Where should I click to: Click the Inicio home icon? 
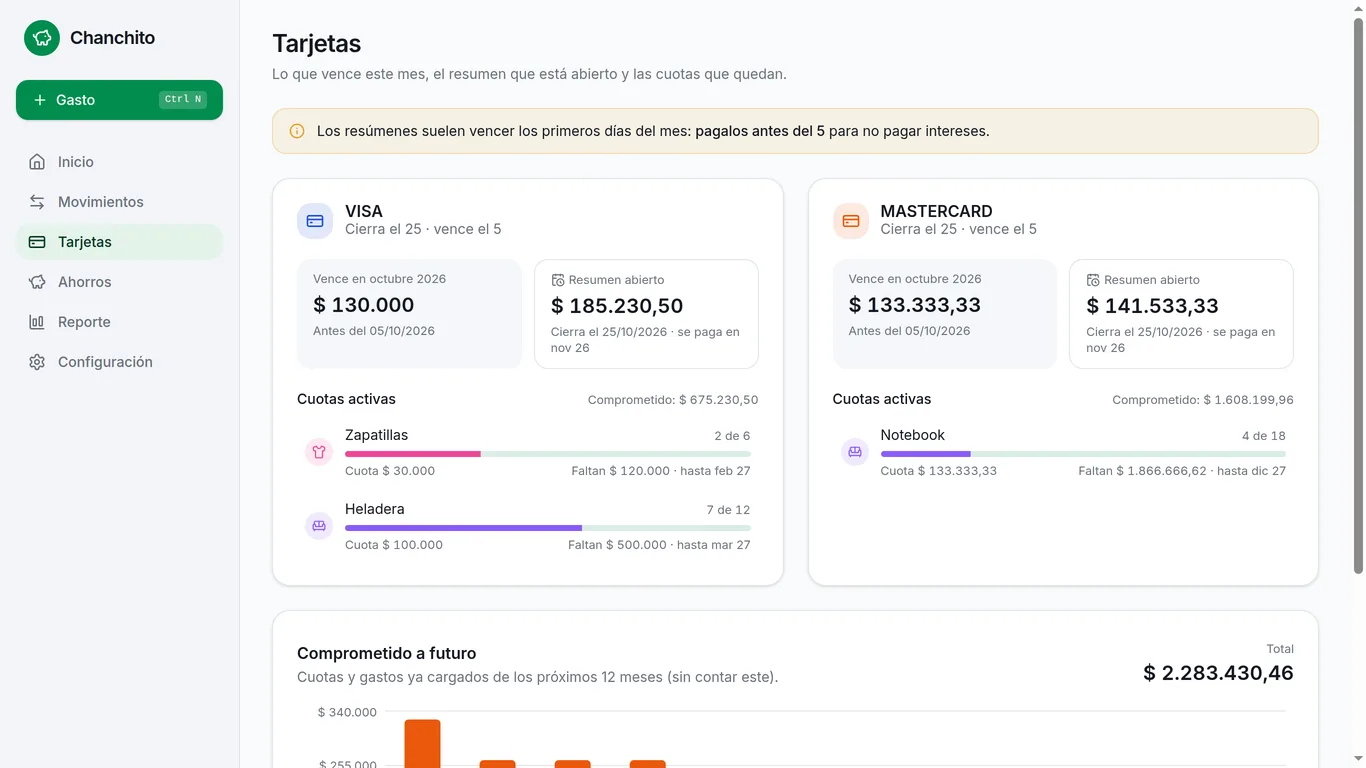coord(37,162)
